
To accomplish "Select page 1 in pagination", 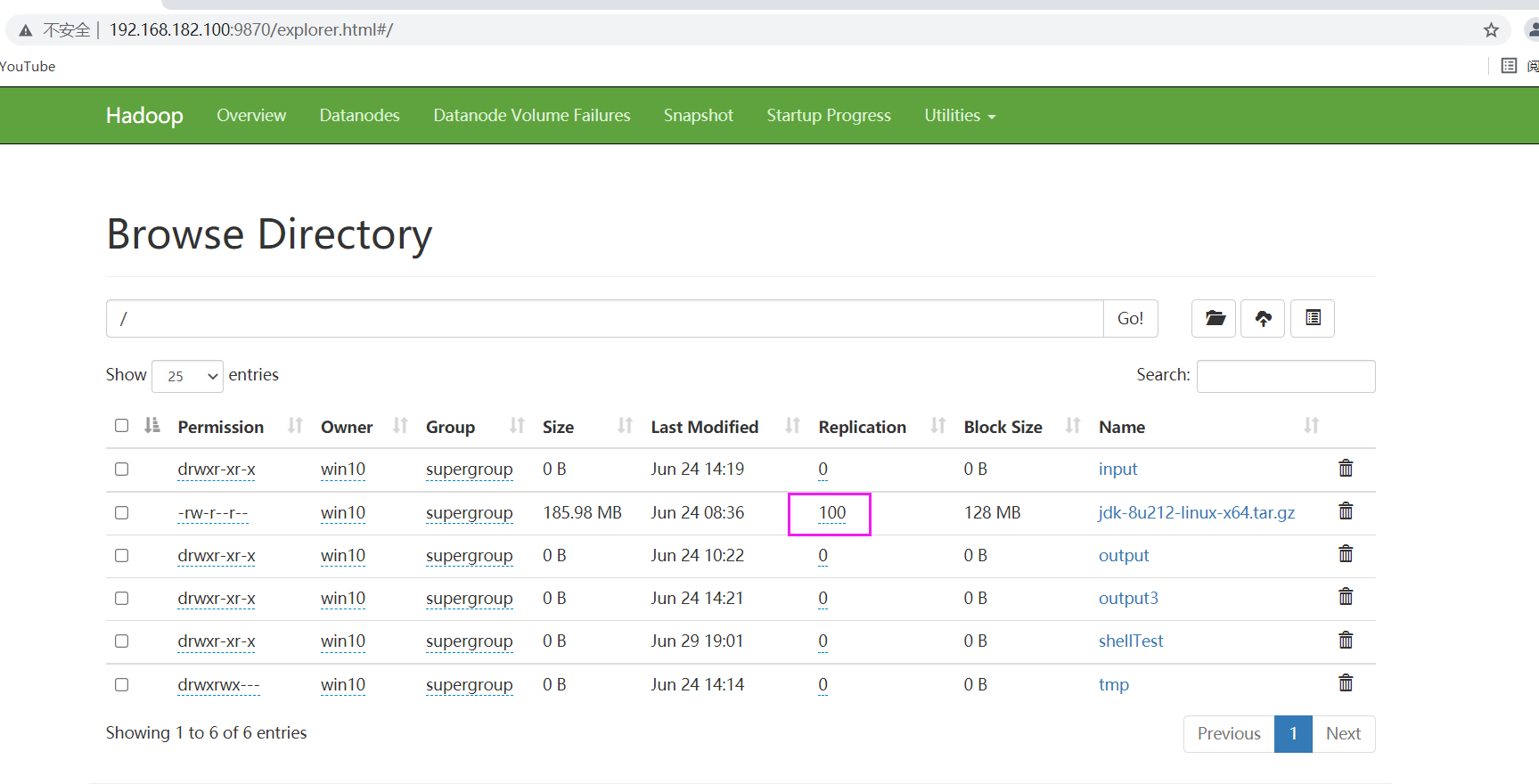I will (x=1293, y=733).
